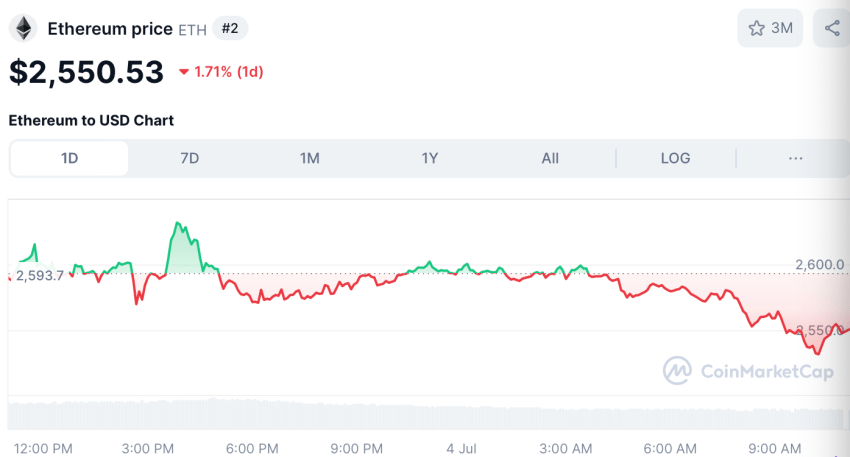Toggle LOG scale on the chart
The image size is (850, 457).
675,158
